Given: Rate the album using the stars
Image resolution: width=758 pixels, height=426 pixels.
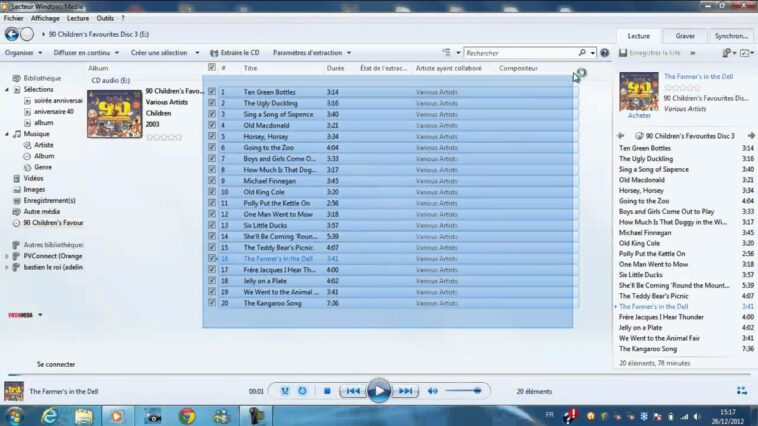Looking at the screenshot, I should pyautogui.click(x=164, y=137).
